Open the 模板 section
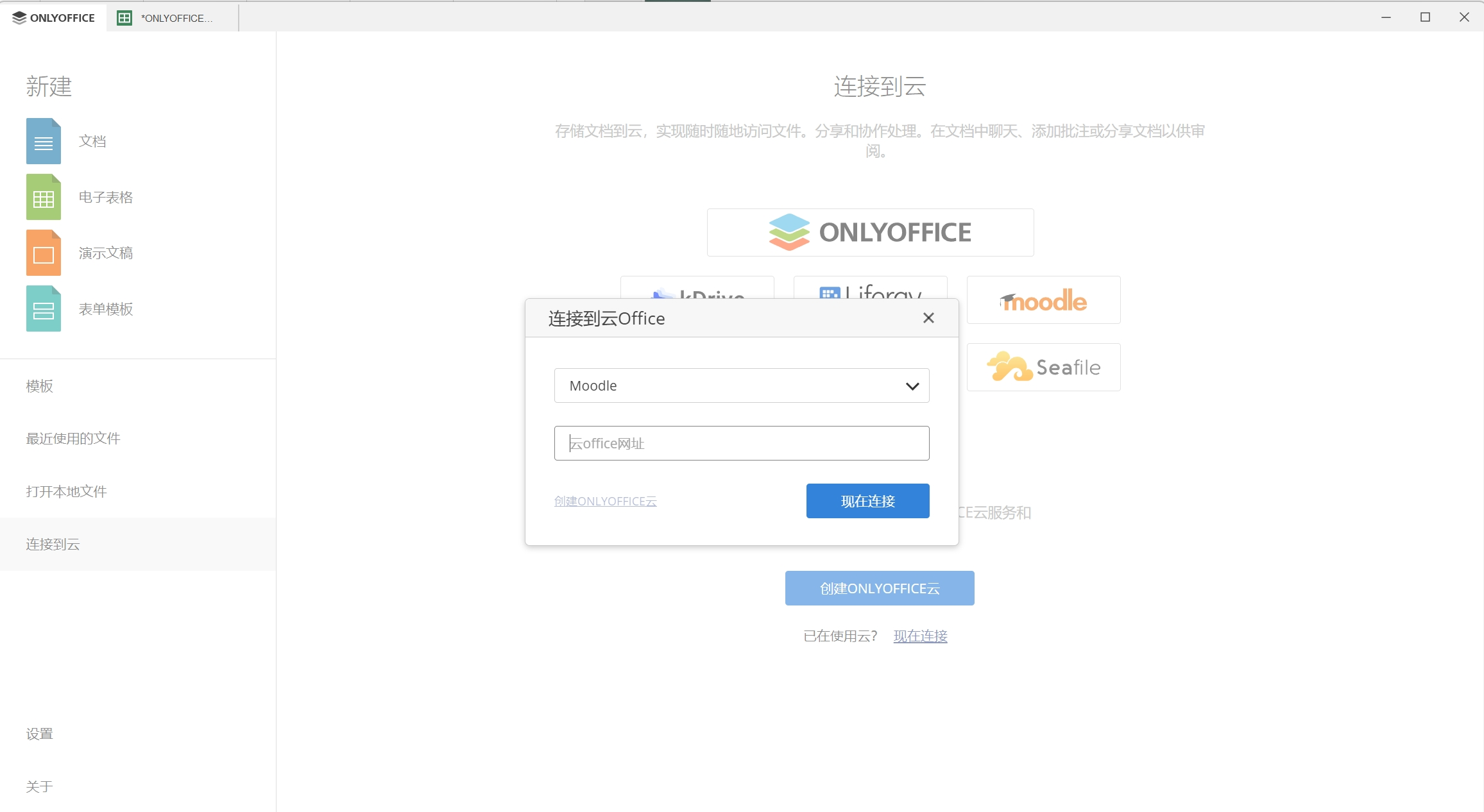Viewport: 1484px width, 812px height. (138, 385)
